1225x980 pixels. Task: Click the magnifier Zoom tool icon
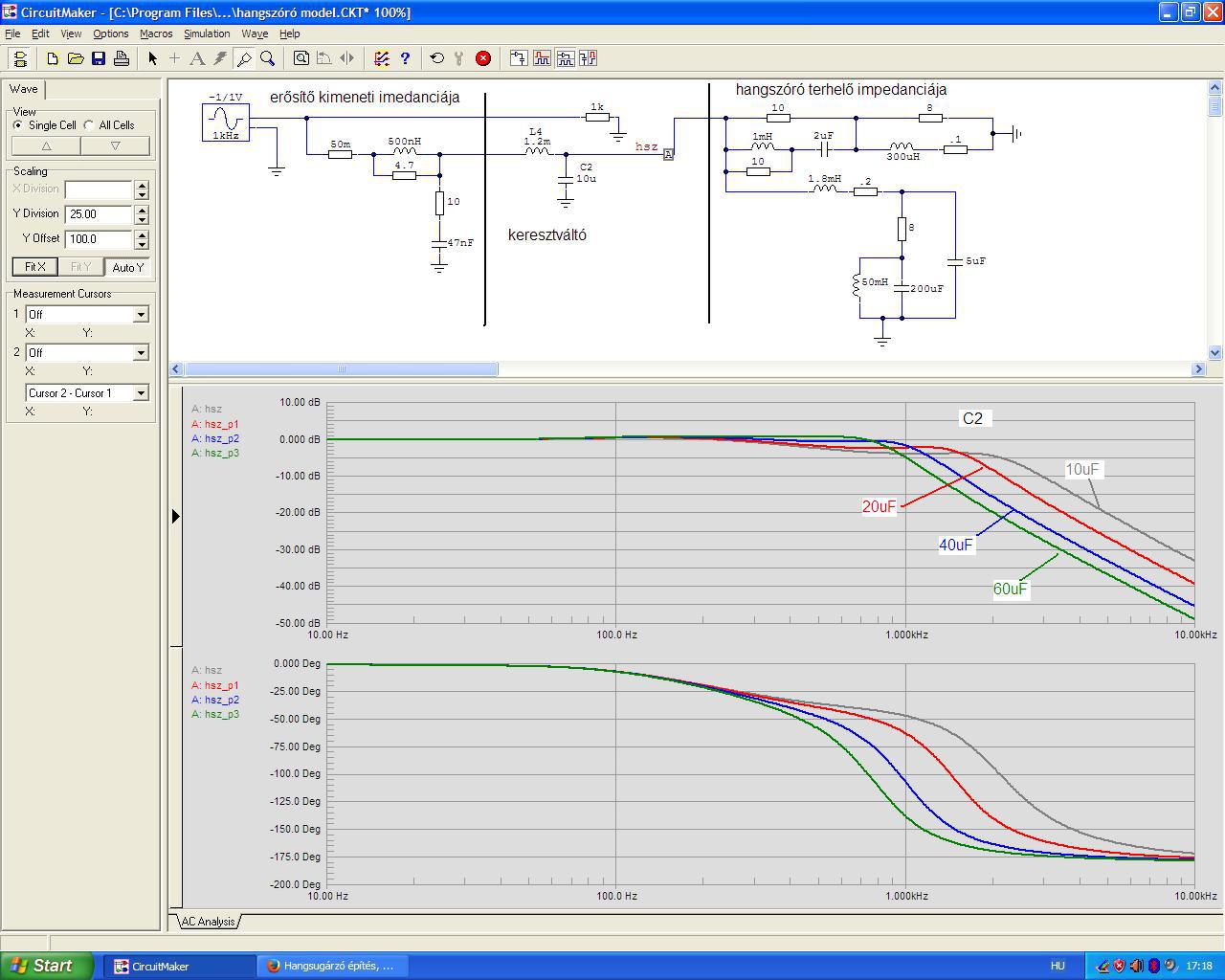268,58
